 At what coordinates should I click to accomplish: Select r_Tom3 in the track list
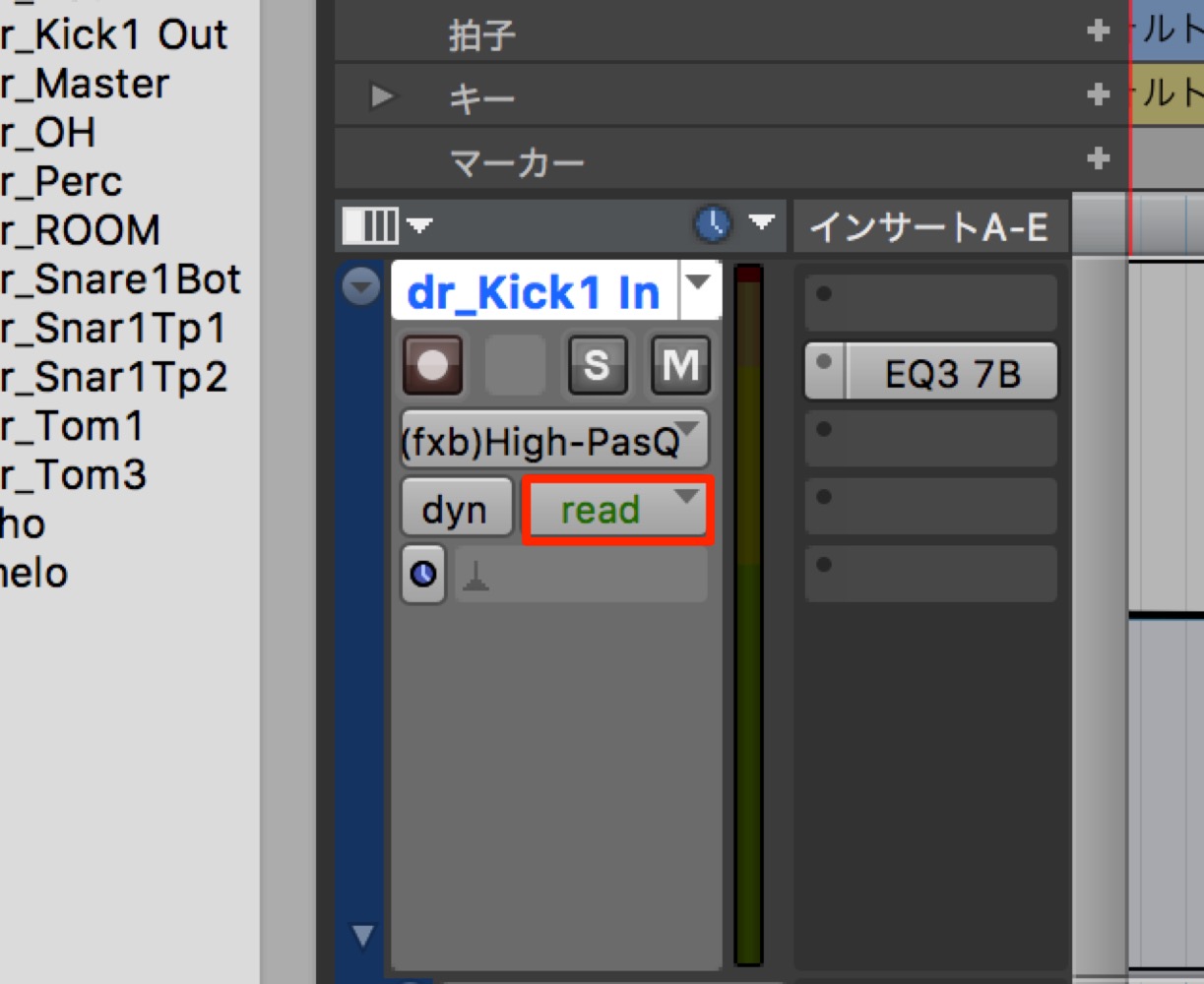click(x=74, y=475)
